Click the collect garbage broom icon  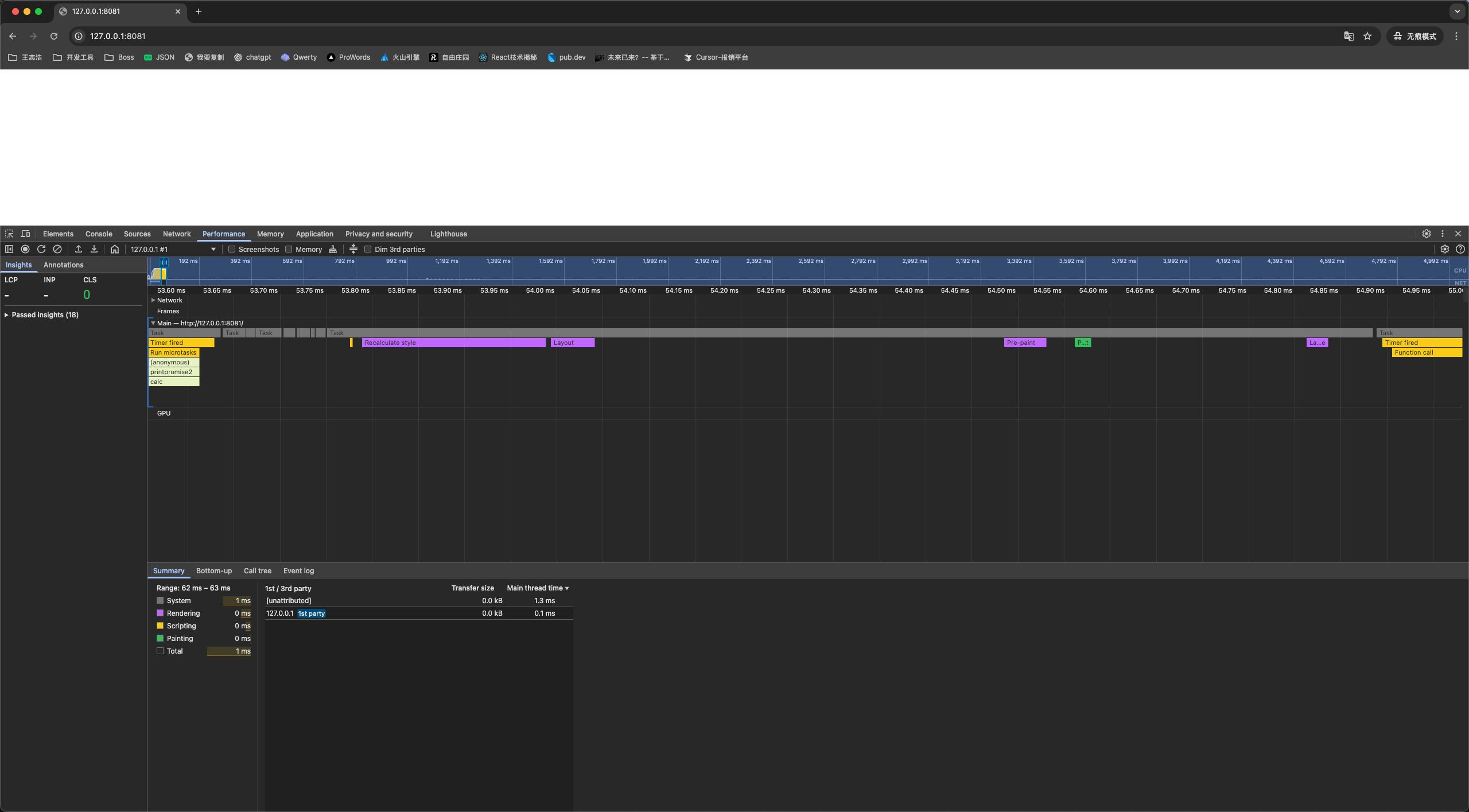coord(333,249)
